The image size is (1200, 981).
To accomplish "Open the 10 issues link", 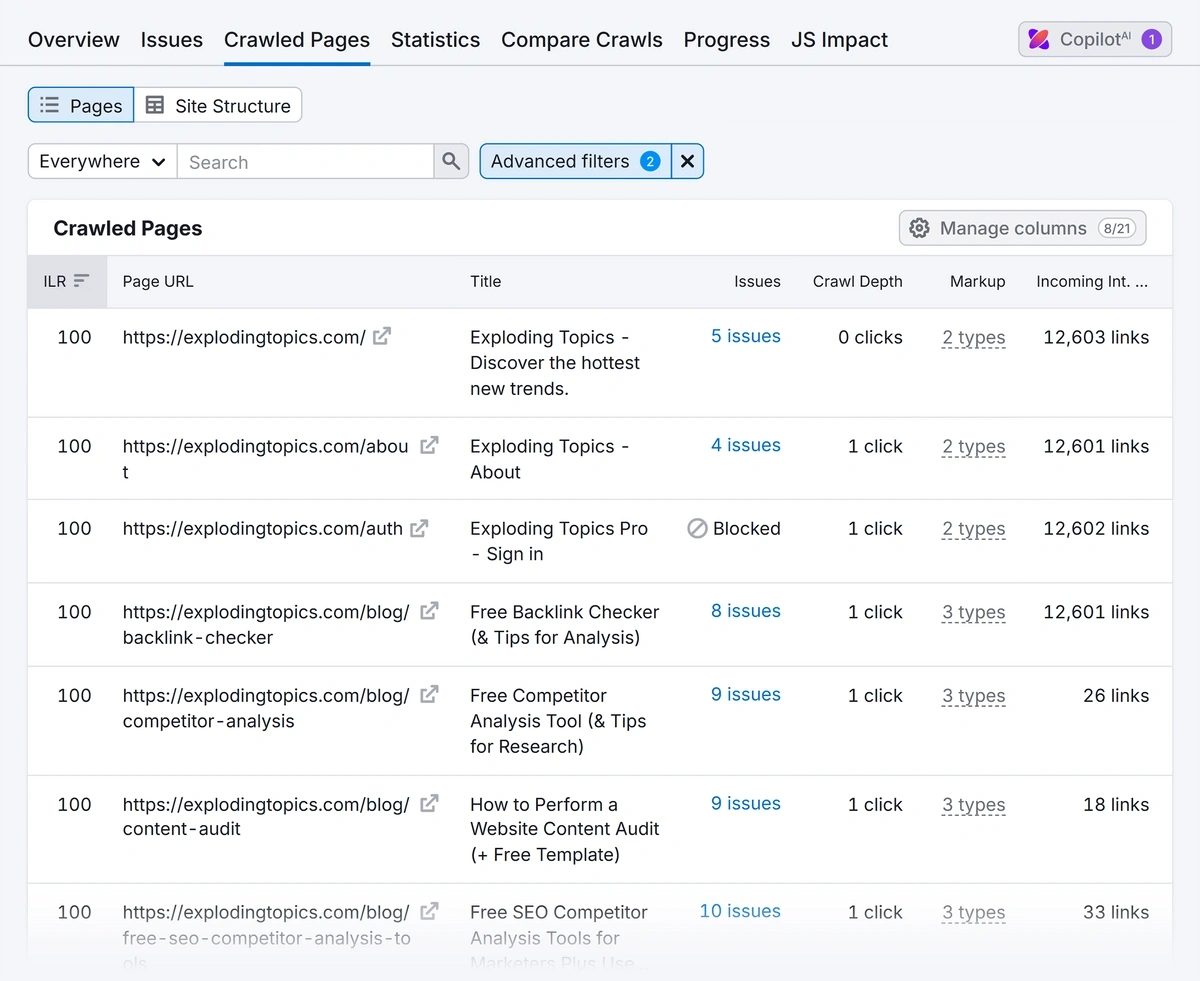I will pos(740,911).
